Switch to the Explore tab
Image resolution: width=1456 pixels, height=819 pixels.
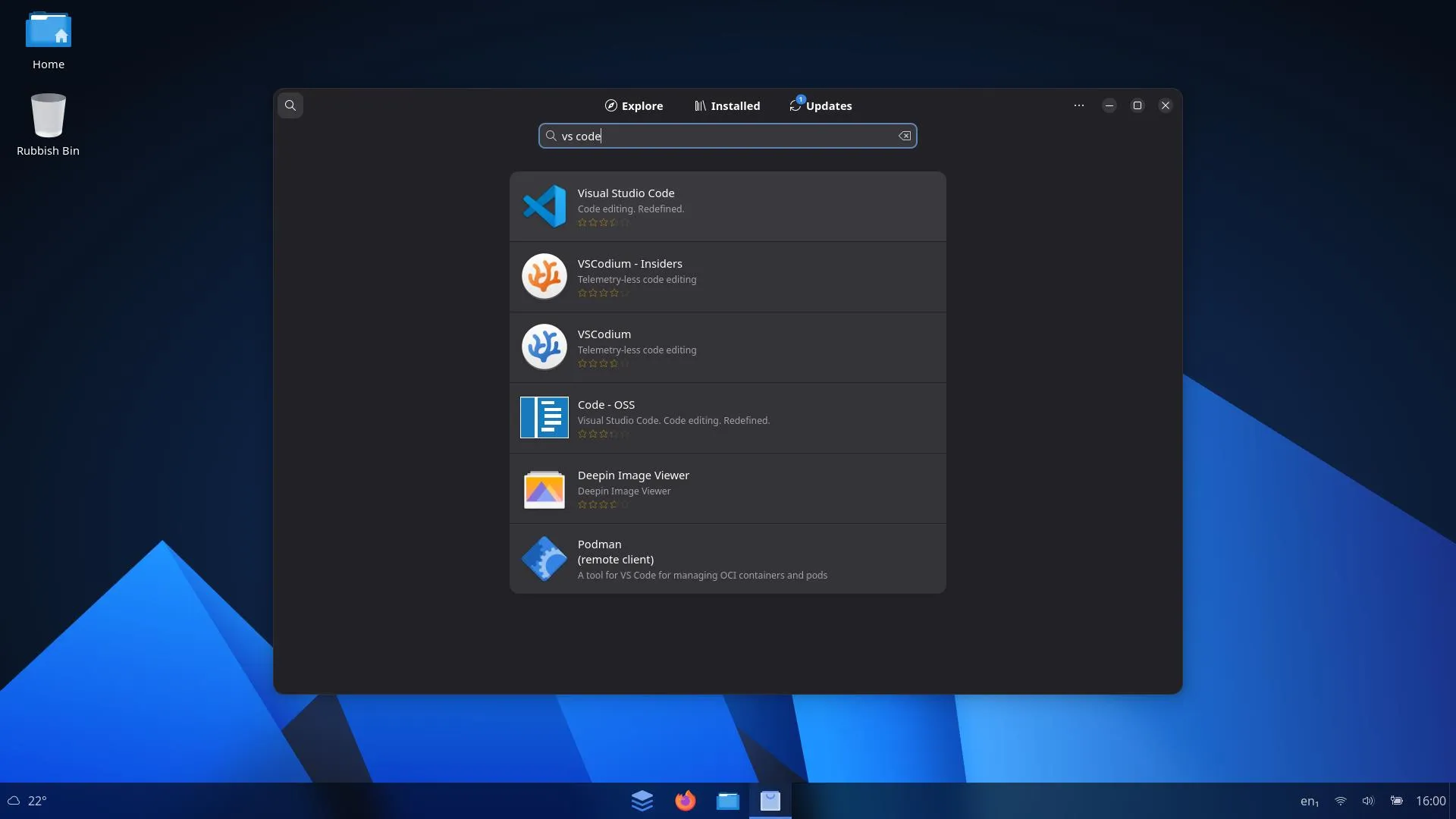pyautogui.click(x=634, y=105)
